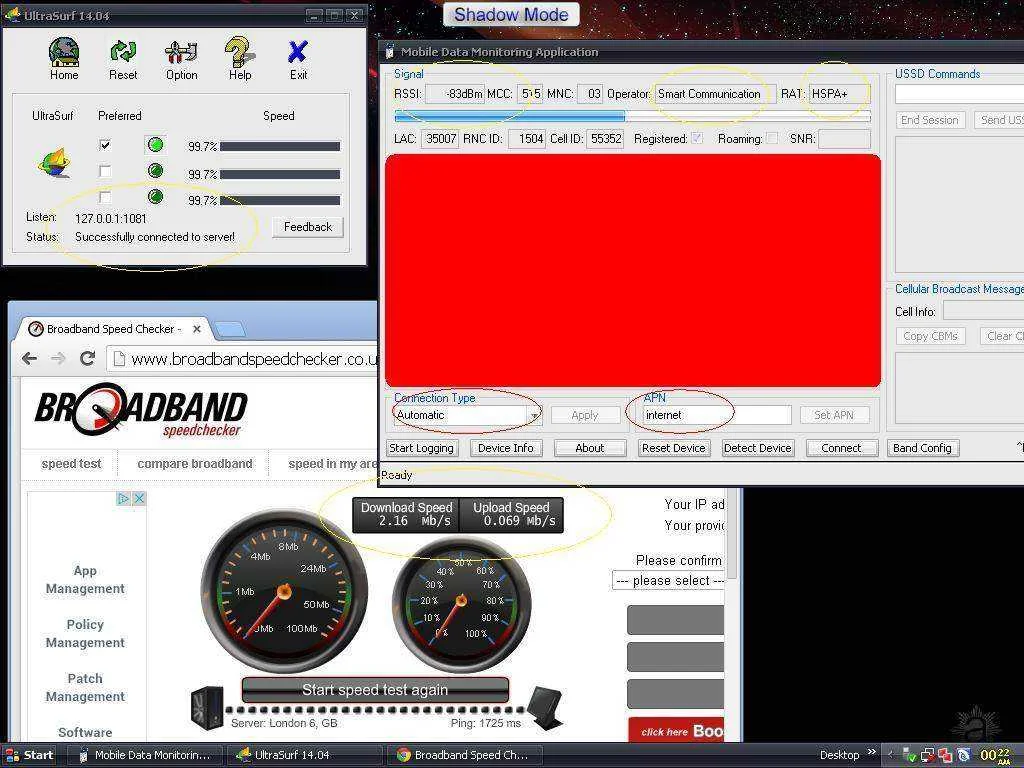This screenshot has height=768, width=1024.
Task: Click the UltraSurf Exit icon
Action: [x=298, y=52]
